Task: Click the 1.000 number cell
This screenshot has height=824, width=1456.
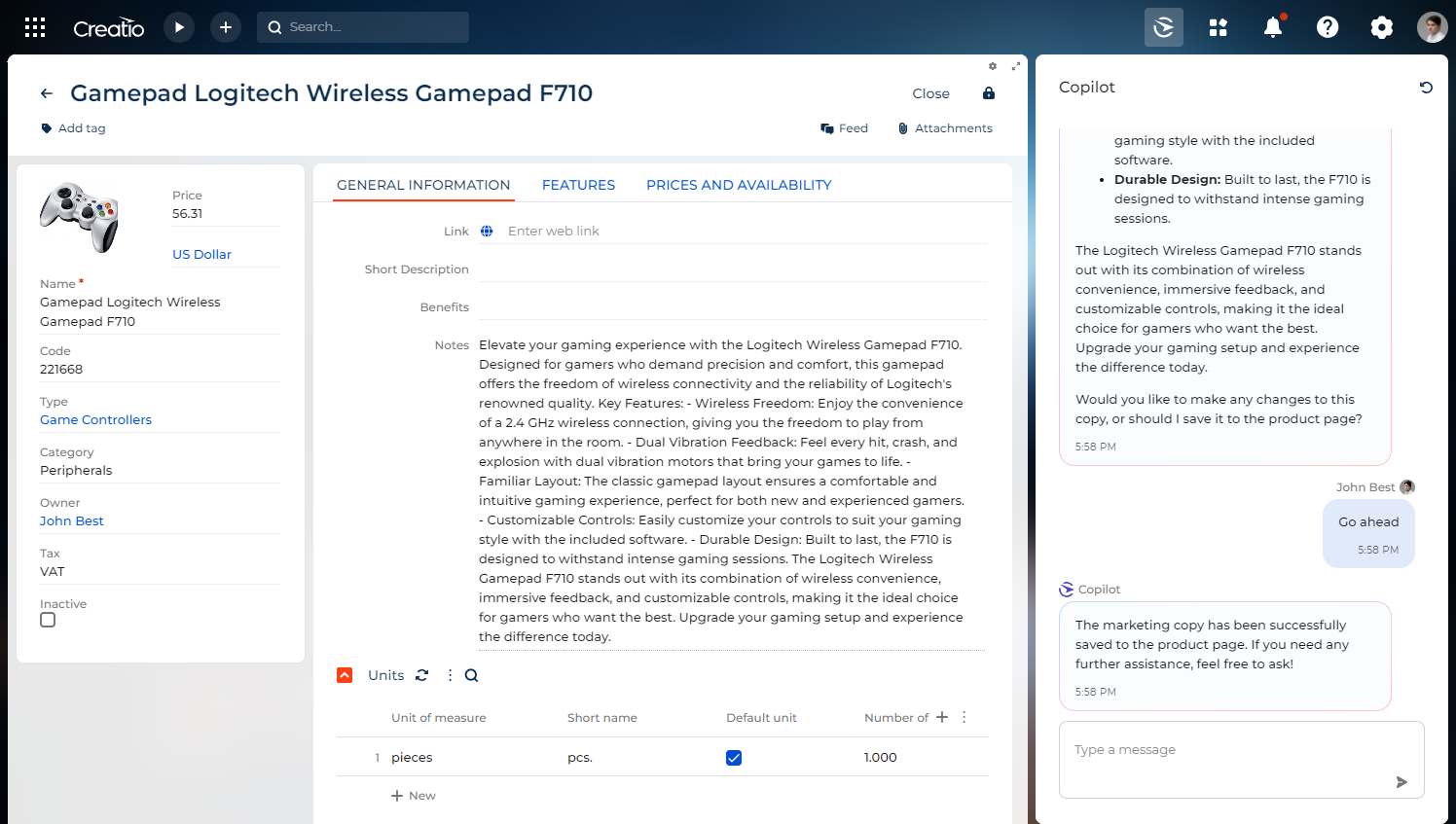Action: 881,758
